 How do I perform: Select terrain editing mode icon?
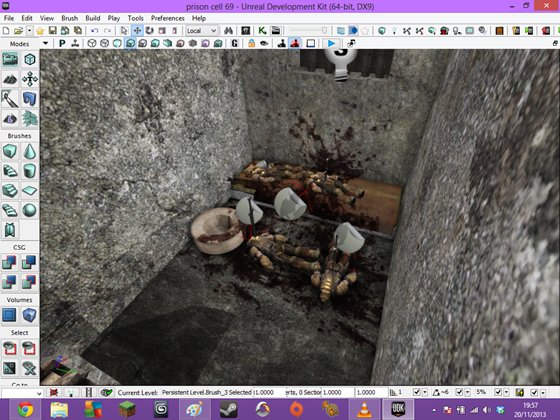tap(10, 79)
